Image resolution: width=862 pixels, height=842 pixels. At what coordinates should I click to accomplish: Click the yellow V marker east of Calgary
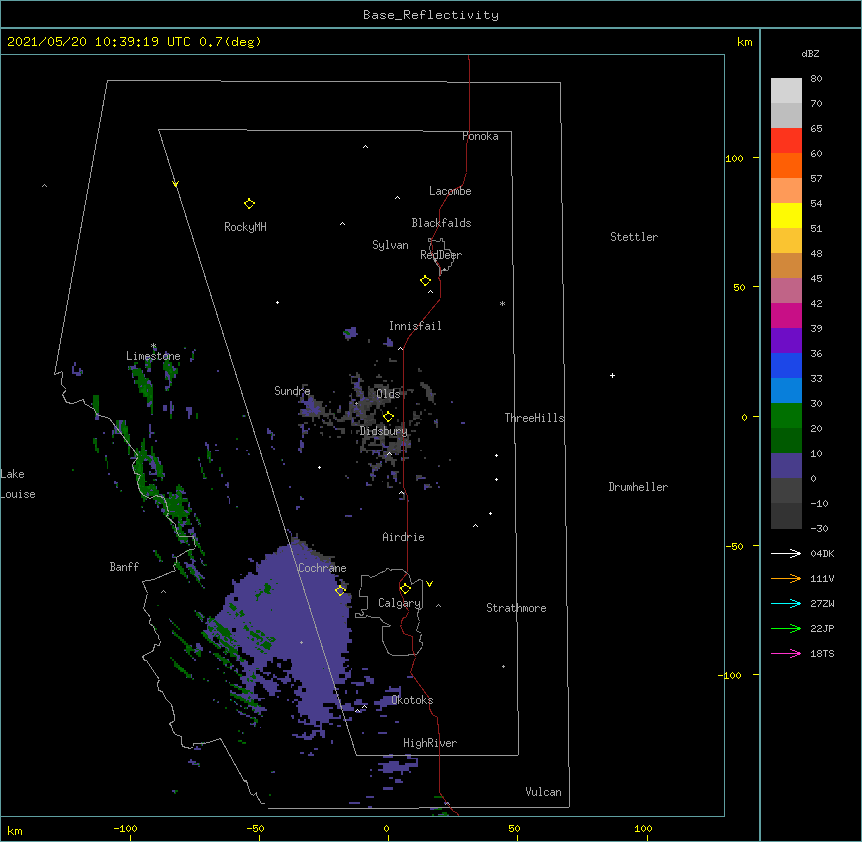click(429, 584)
